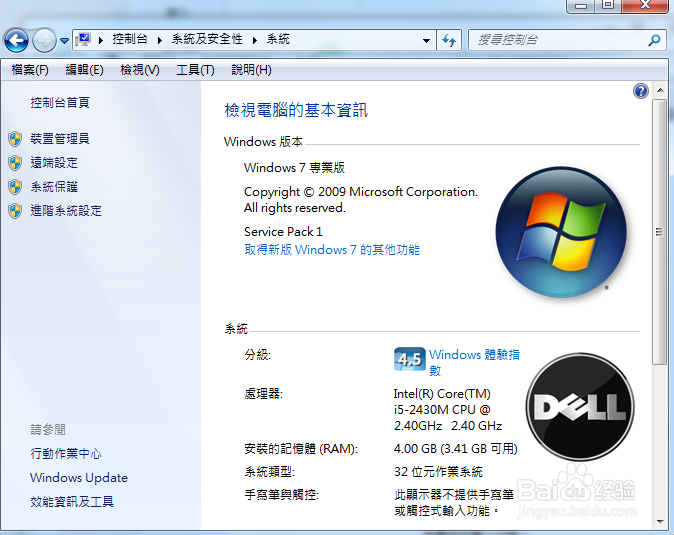Click shield icon beside 系統保護
Image resolution: width=674 pixels, height=535 pixels.
click(15, 187)
